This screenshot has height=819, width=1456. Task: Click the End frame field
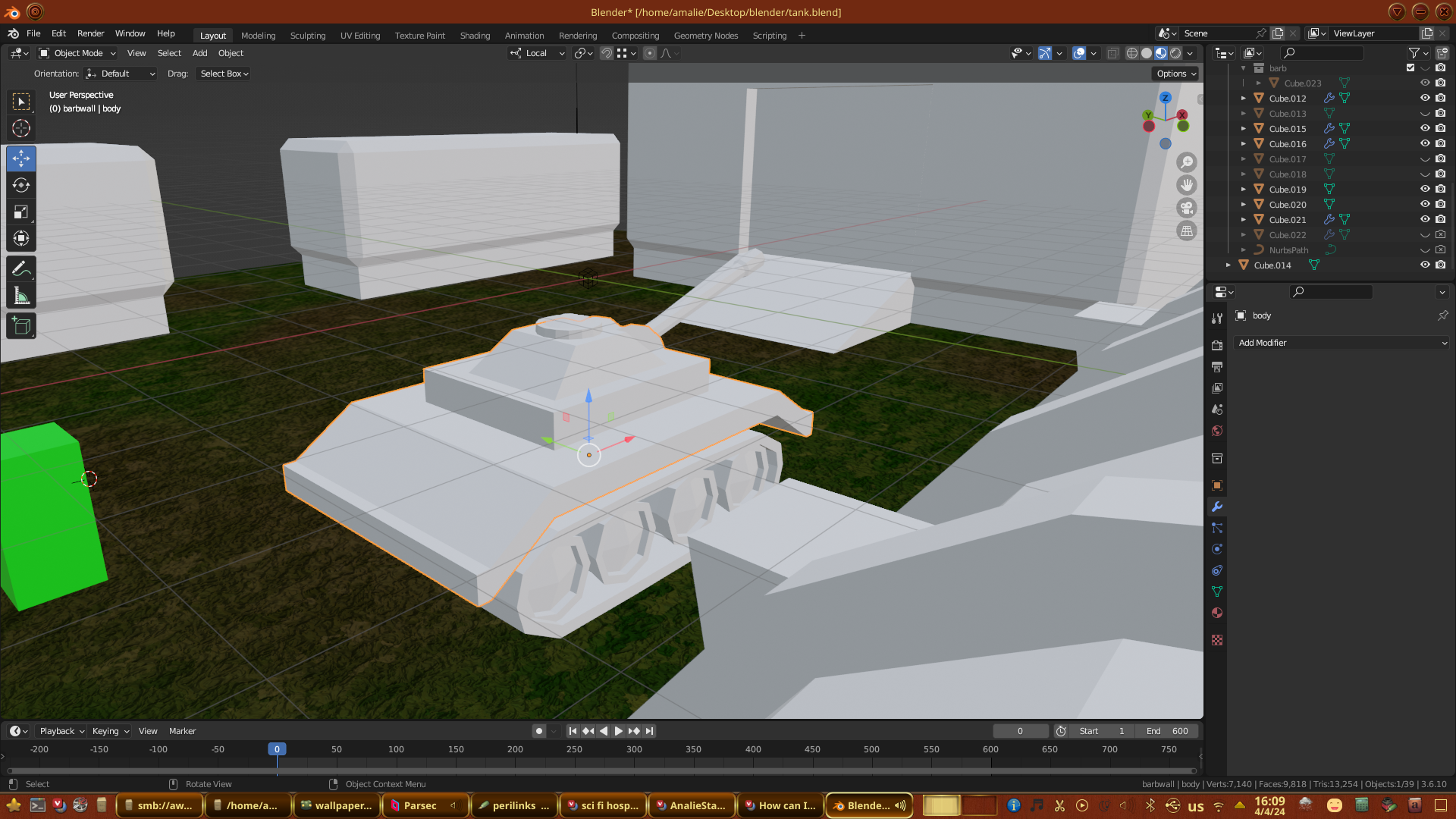1168,731
